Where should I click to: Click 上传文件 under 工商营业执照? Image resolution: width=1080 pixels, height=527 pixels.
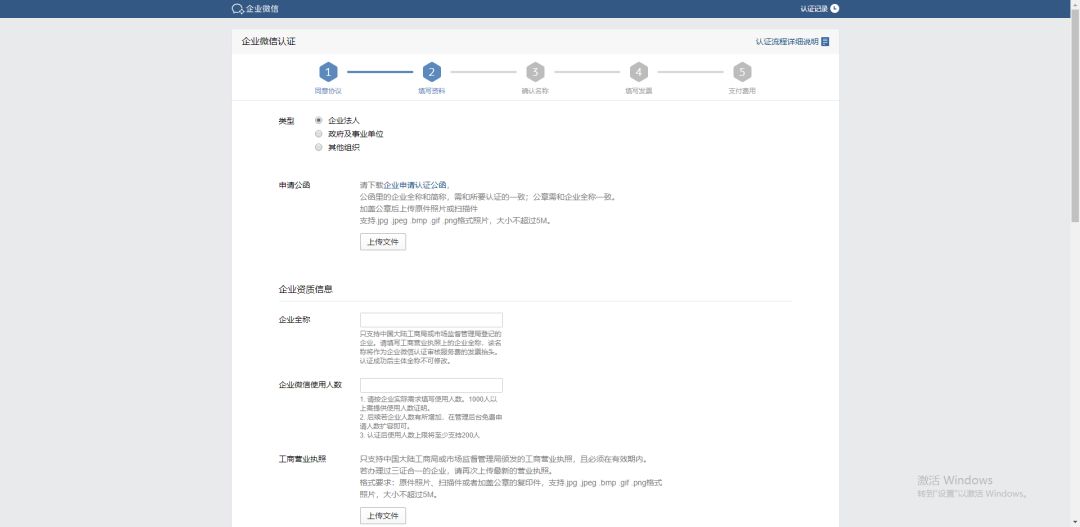383,516
